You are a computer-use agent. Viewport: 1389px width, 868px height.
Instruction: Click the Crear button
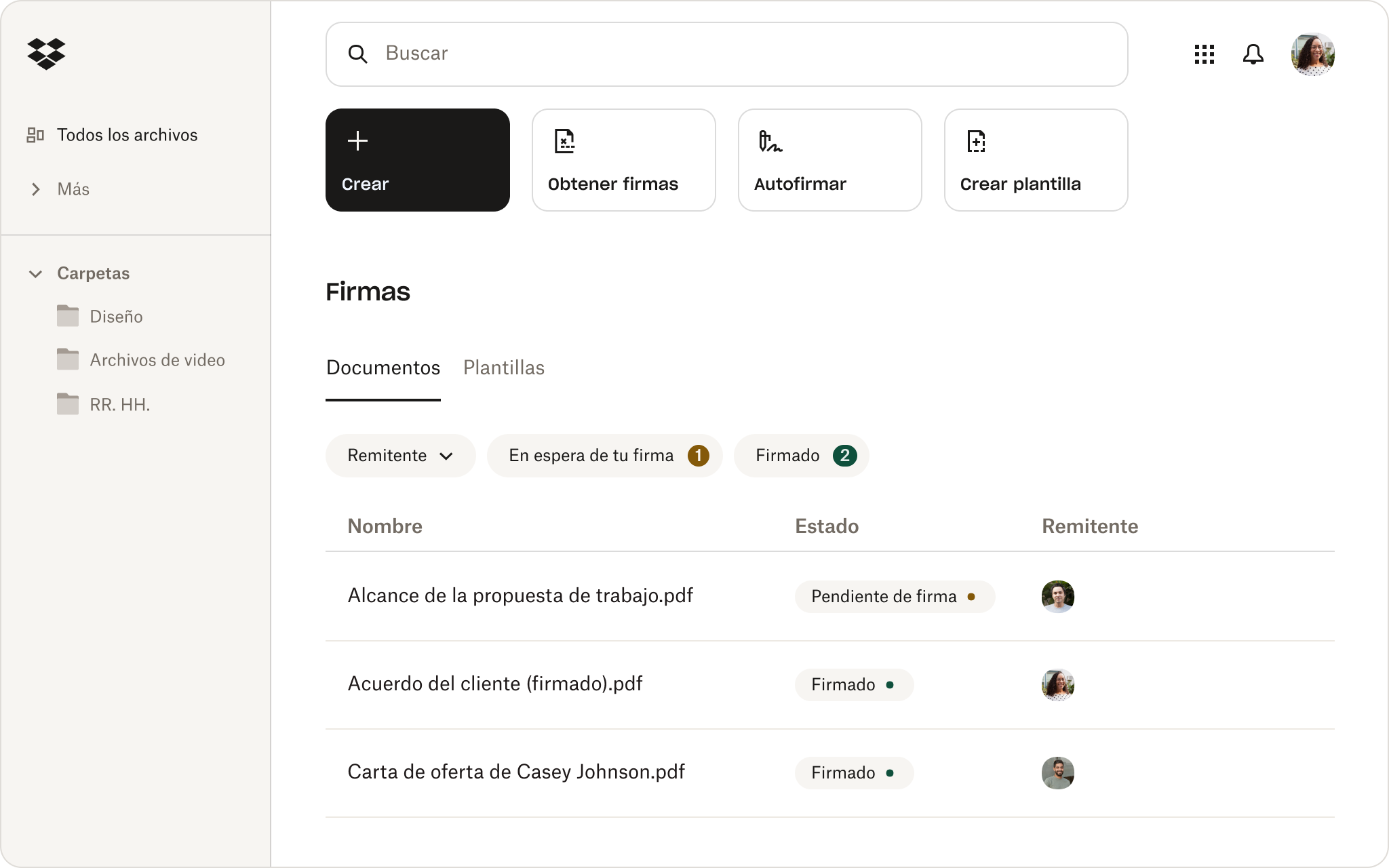coord(417,160)
